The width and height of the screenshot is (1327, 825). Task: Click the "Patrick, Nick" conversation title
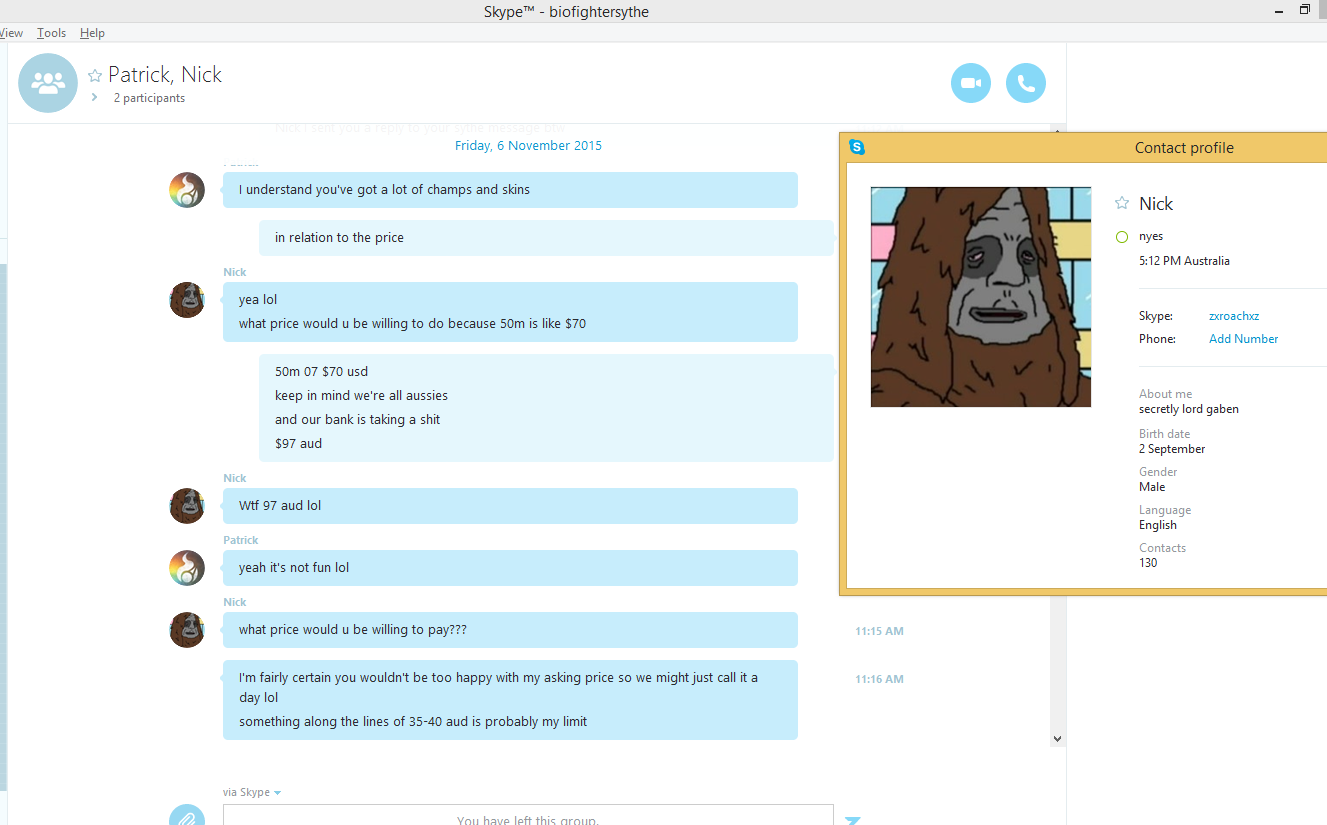pyautogui.click(x=165, y=75)
